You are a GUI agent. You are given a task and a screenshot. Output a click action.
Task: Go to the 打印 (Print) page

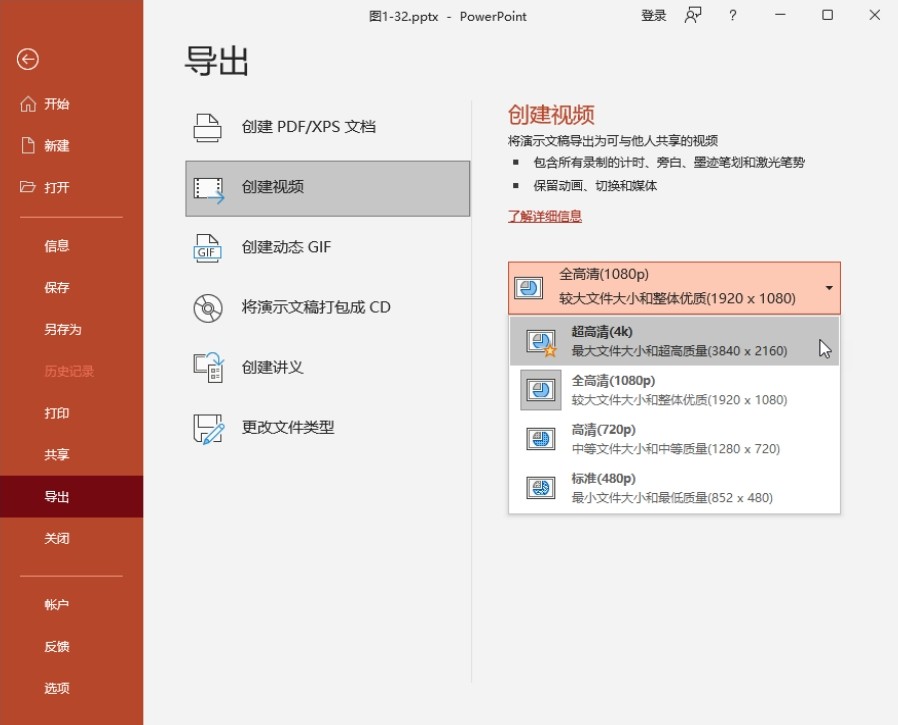[x=57, y=413]
